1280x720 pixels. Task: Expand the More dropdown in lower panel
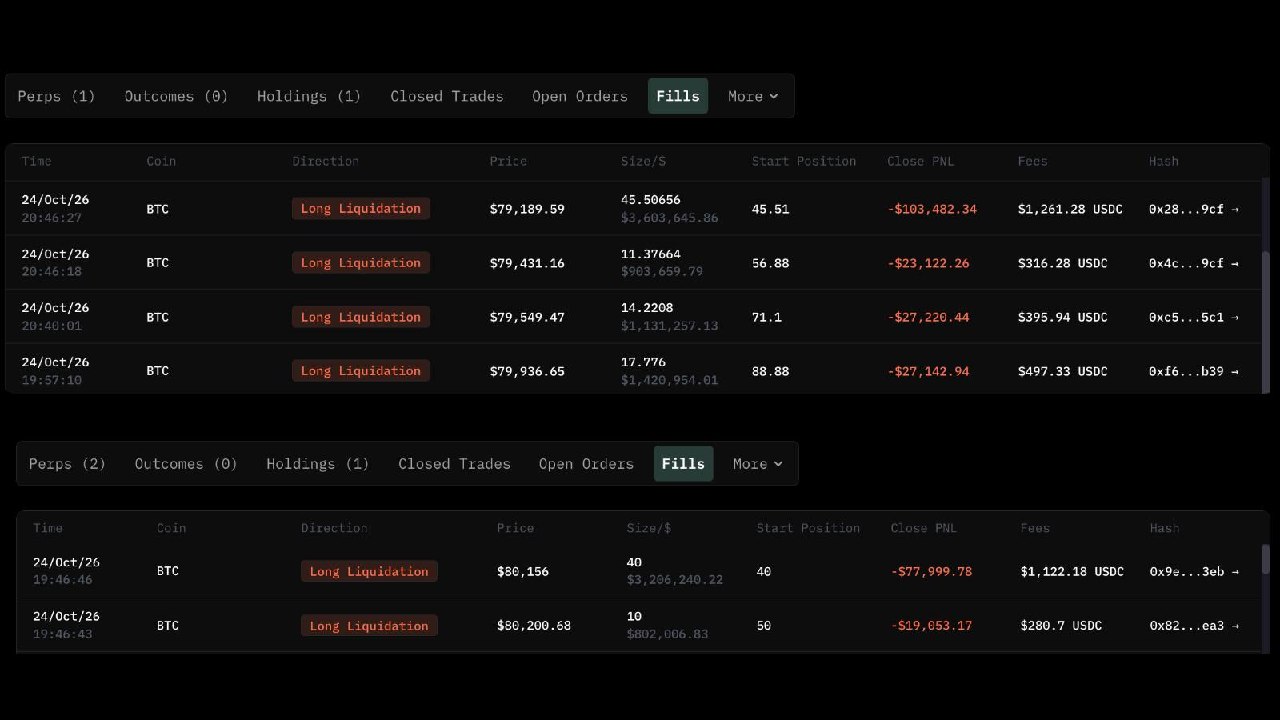coord(757,464)
